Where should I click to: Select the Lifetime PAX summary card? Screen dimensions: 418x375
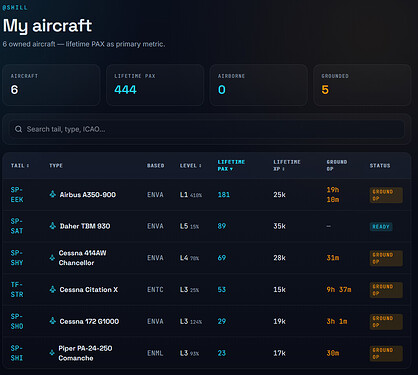(155, 85)
